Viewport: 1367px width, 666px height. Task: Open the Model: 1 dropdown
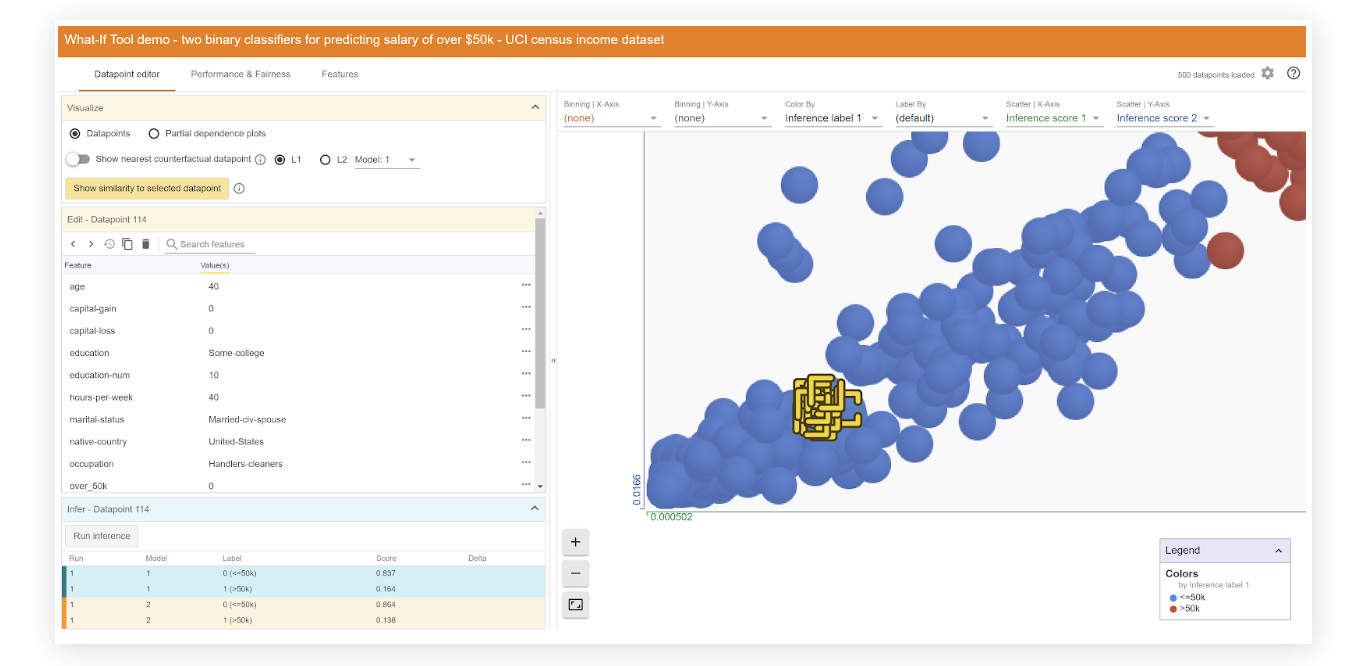[x=387, y=160]
